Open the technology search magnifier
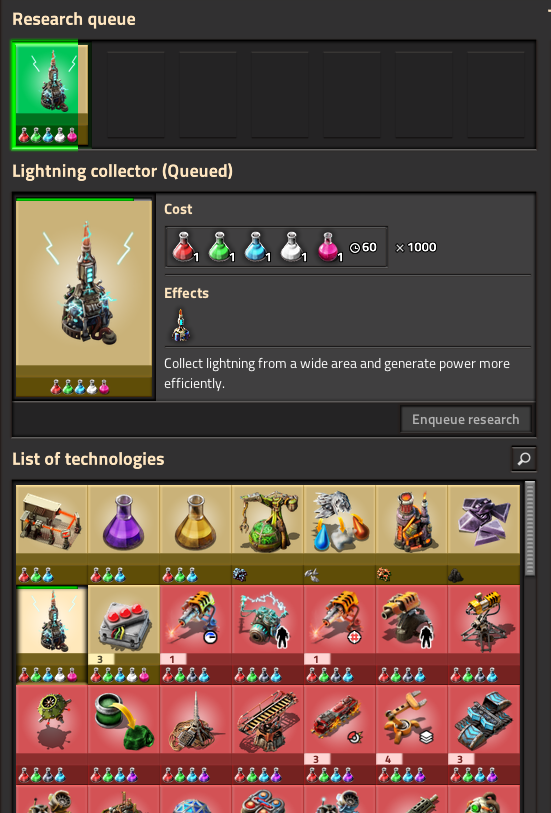 point(524,459)
